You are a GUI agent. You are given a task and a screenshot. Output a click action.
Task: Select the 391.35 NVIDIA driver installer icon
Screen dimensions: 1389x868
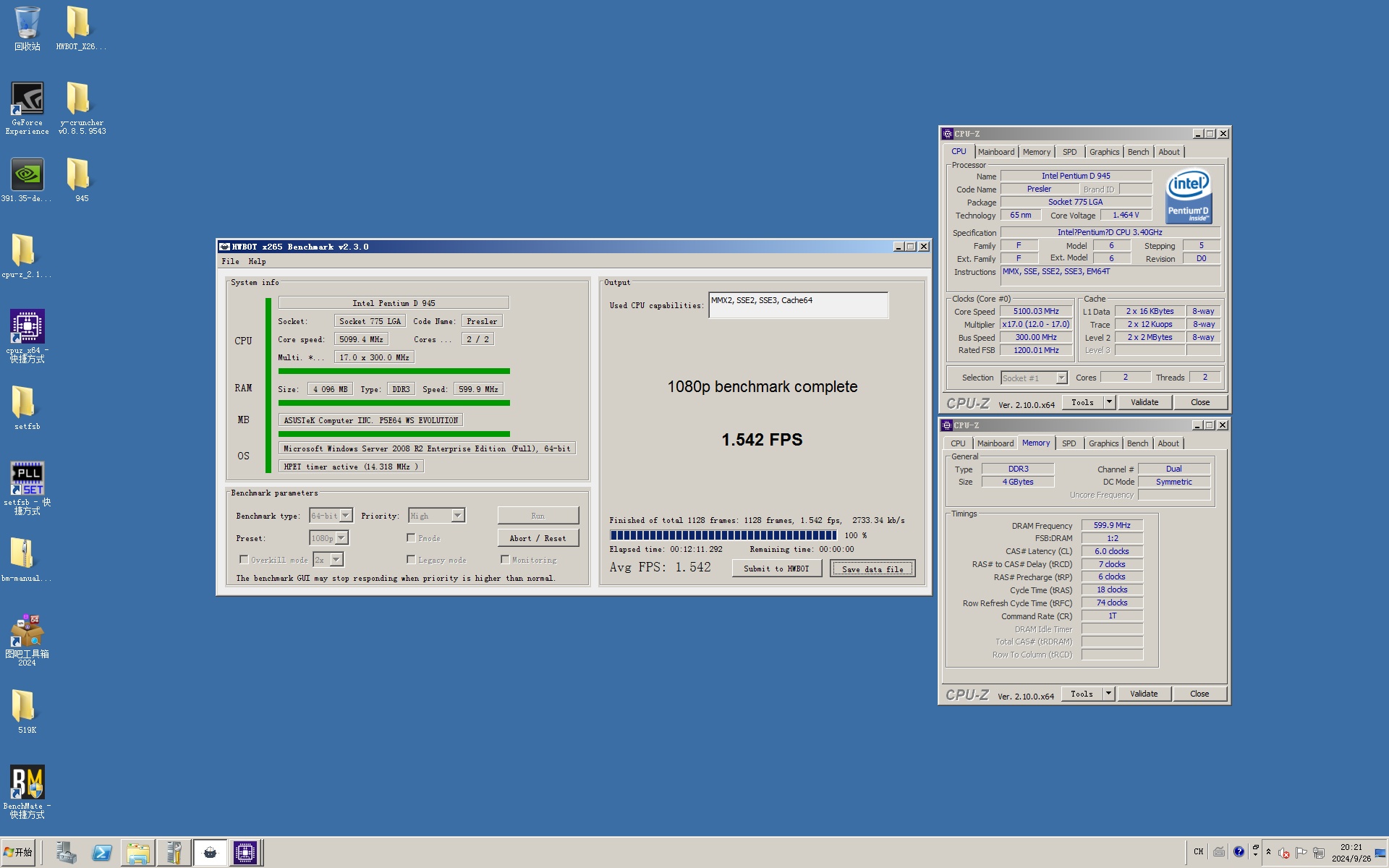[x=27, y=181]
